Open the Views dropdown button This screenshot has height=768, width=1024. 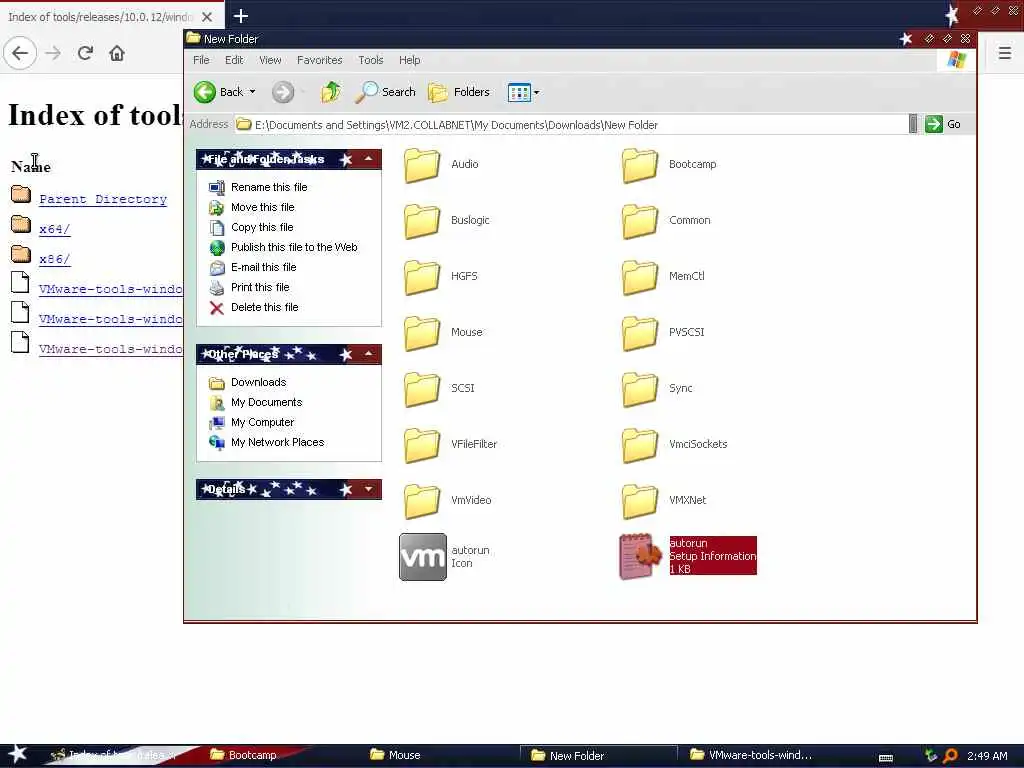(523, 92)
